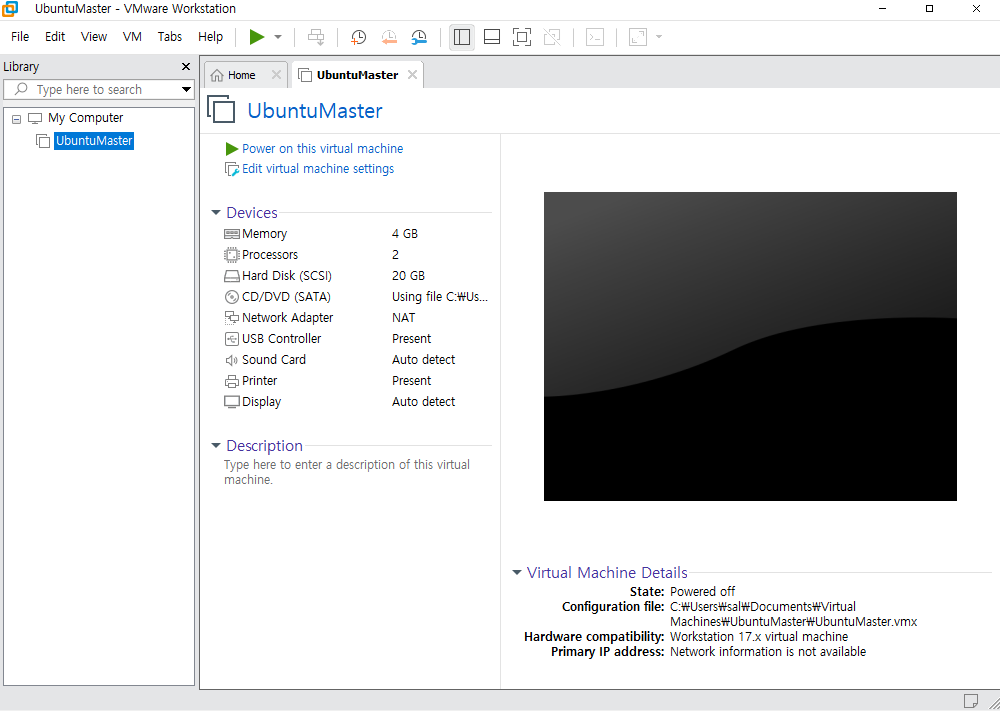
Task: Open the console view toolbar icon
Action: click(595, 37)
